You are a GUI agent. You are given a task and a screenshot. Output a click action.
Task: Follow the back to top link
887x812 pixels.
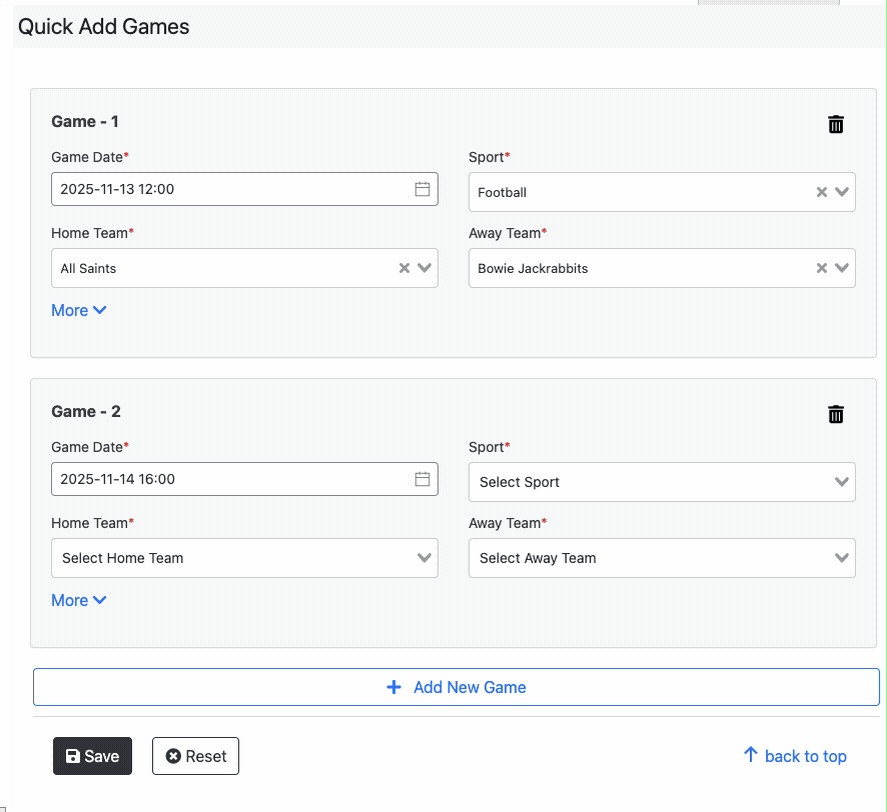tap(795, 756)
